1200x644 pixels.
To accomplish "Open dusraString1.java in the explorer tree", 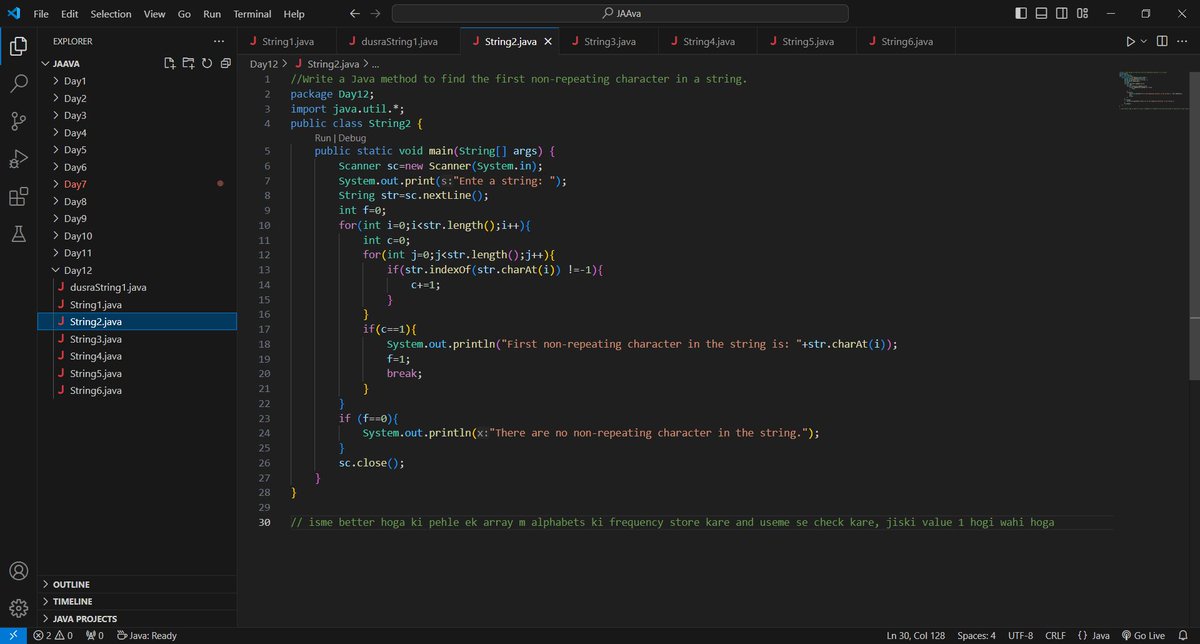I will click(x=138, y=287).
